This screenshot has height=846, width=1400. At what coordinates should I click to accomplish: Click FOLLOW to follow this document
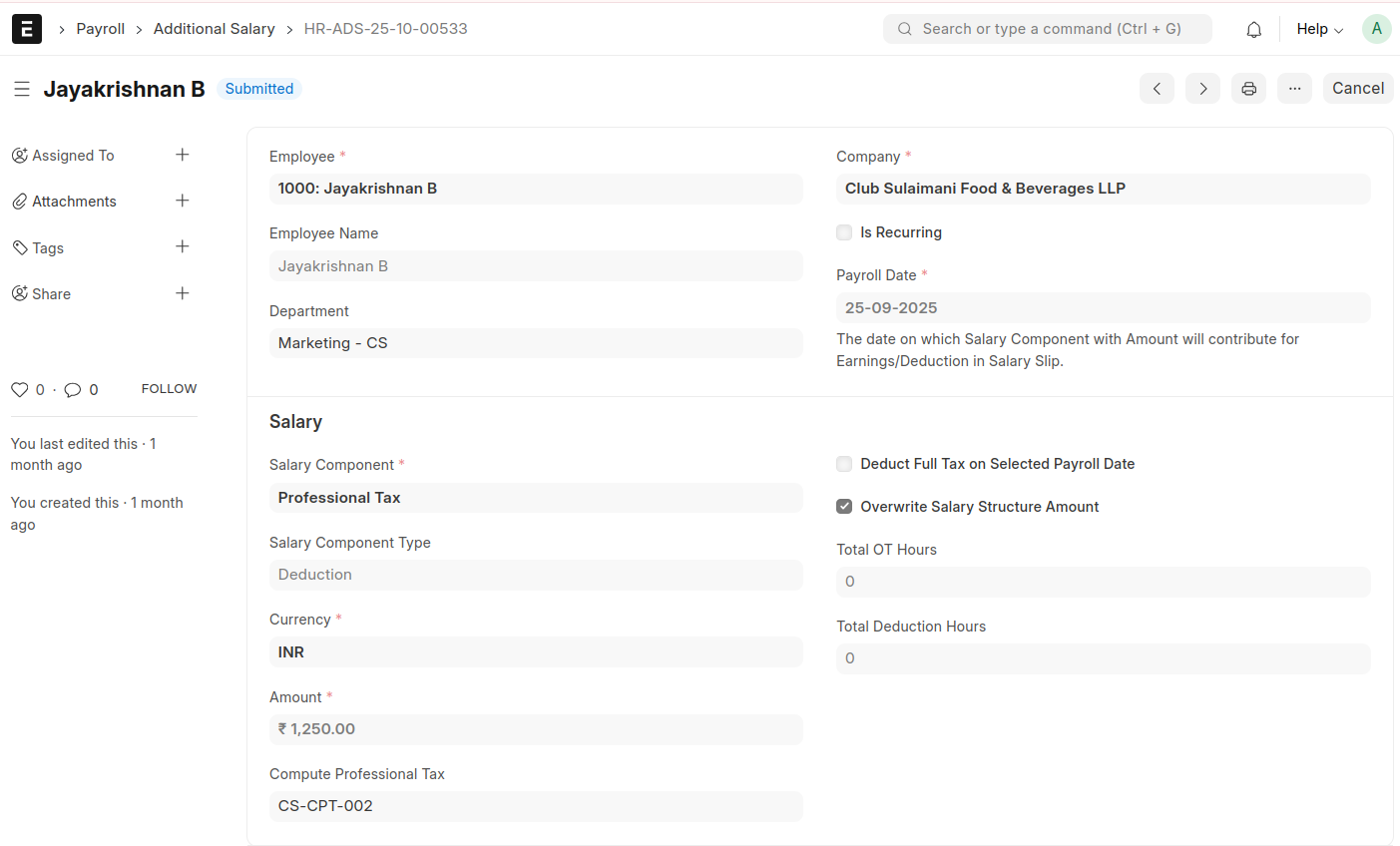point(169,389)
